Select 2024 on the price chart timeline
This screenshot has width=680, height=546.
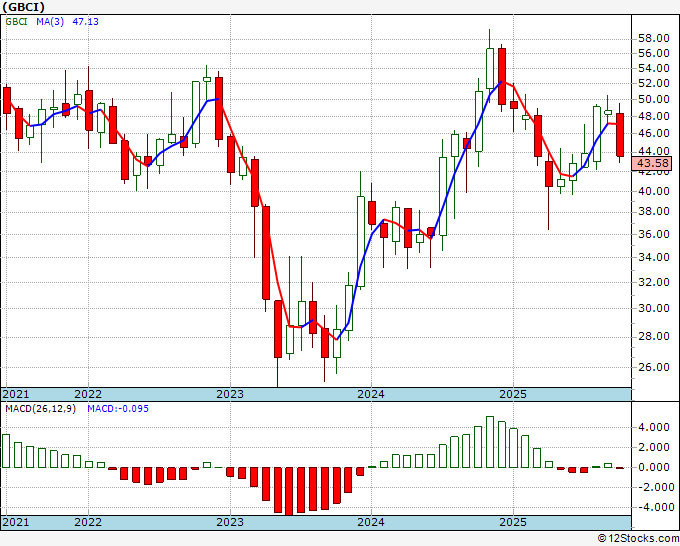coord(371,394)
